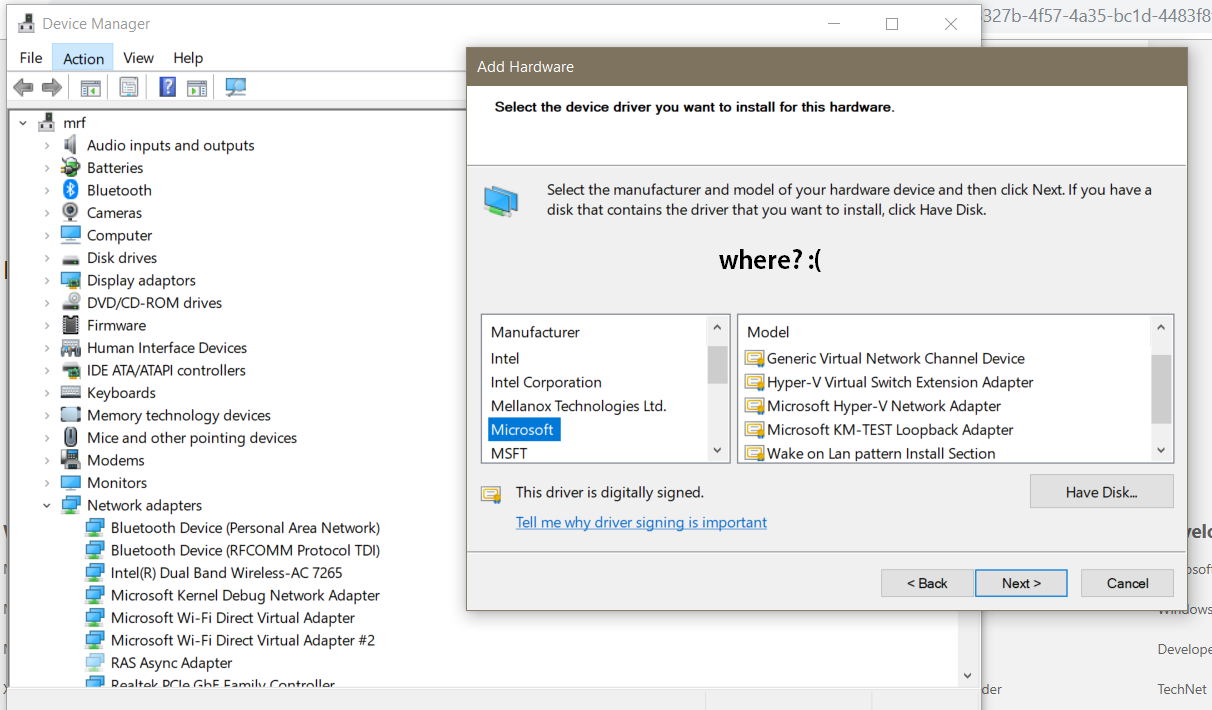Viewport: 1212px width, 710px height.
Task: Click the DVD/CD-ROM drives icon
Action: tap(70, 303)
